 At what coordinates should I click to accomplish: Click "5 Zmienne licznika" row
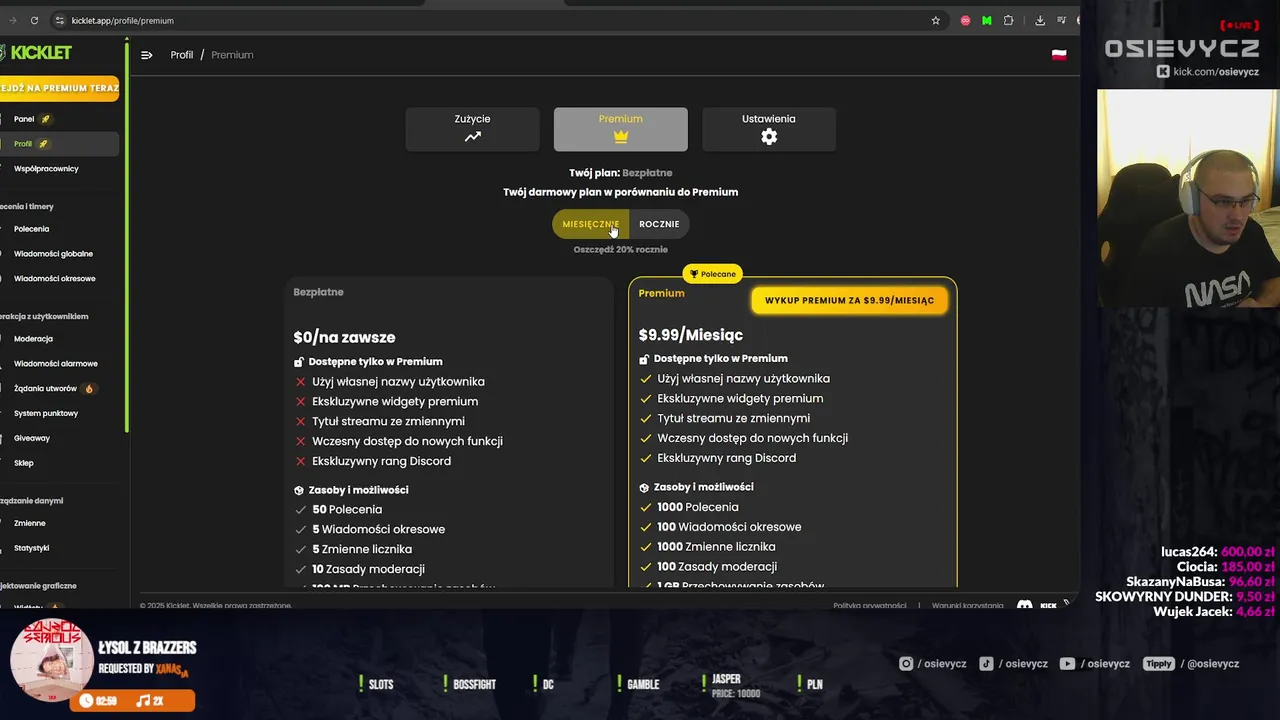coord(362,549)
